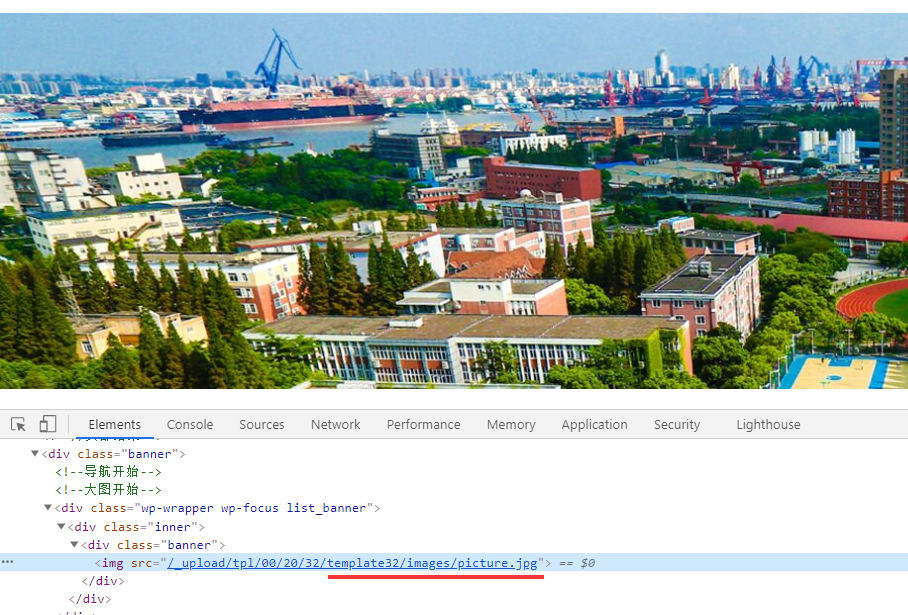Click the three-dots icon beside img row
The height and width of the screenshot is (615, 908).
point(7,562)
